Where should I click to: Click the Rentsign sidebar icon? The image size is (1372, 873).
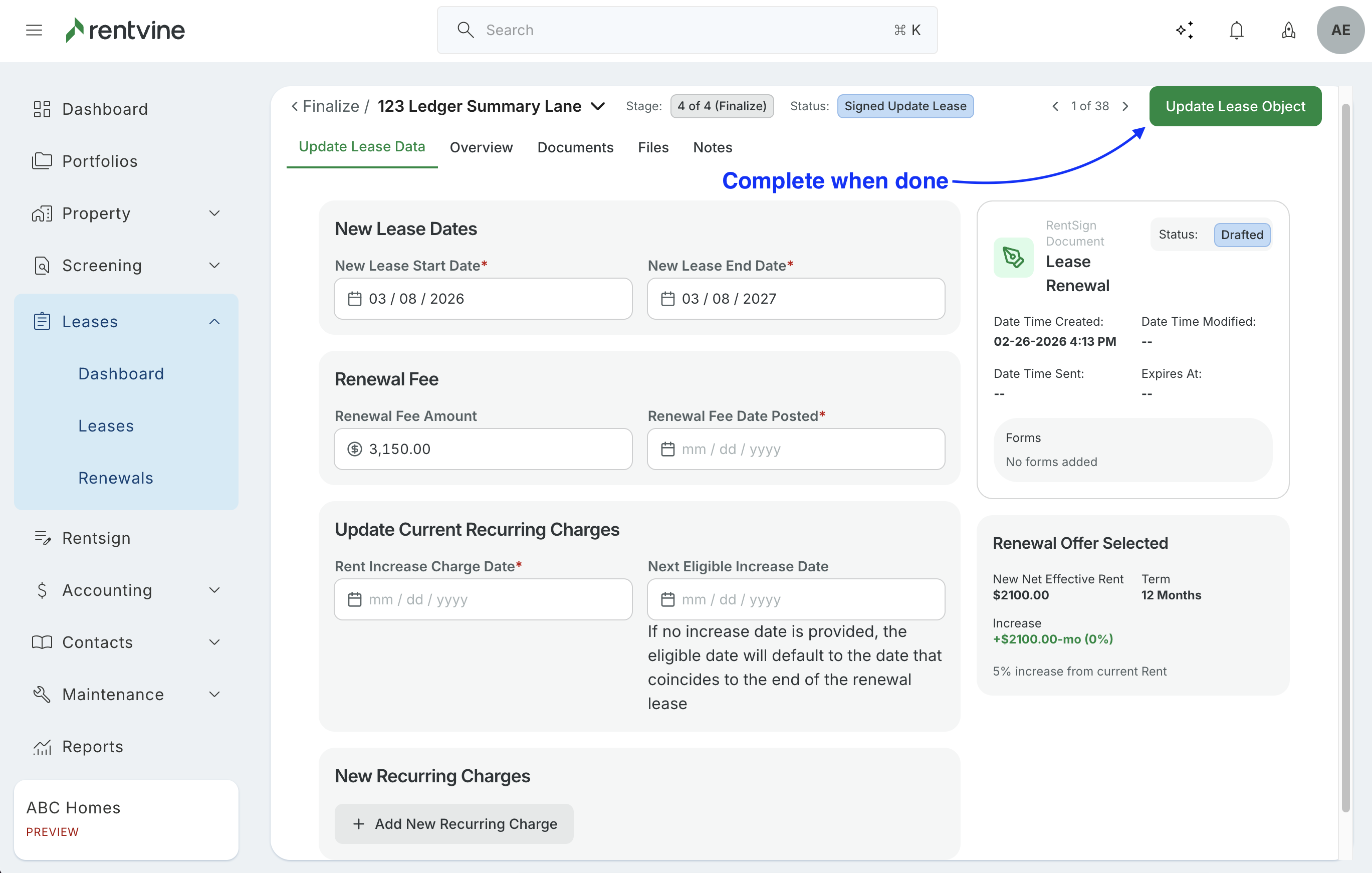42,538
